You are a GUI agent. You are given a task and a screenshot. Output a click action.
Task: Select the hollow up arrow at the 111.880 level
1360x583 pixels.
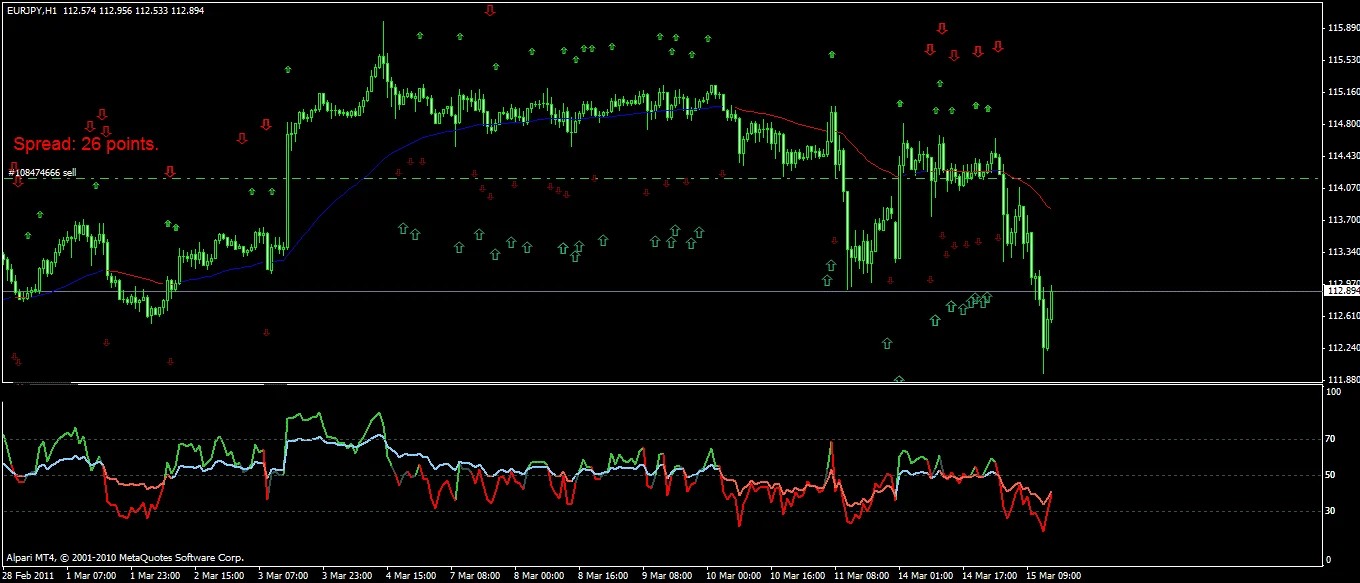[x=899, y=380]
